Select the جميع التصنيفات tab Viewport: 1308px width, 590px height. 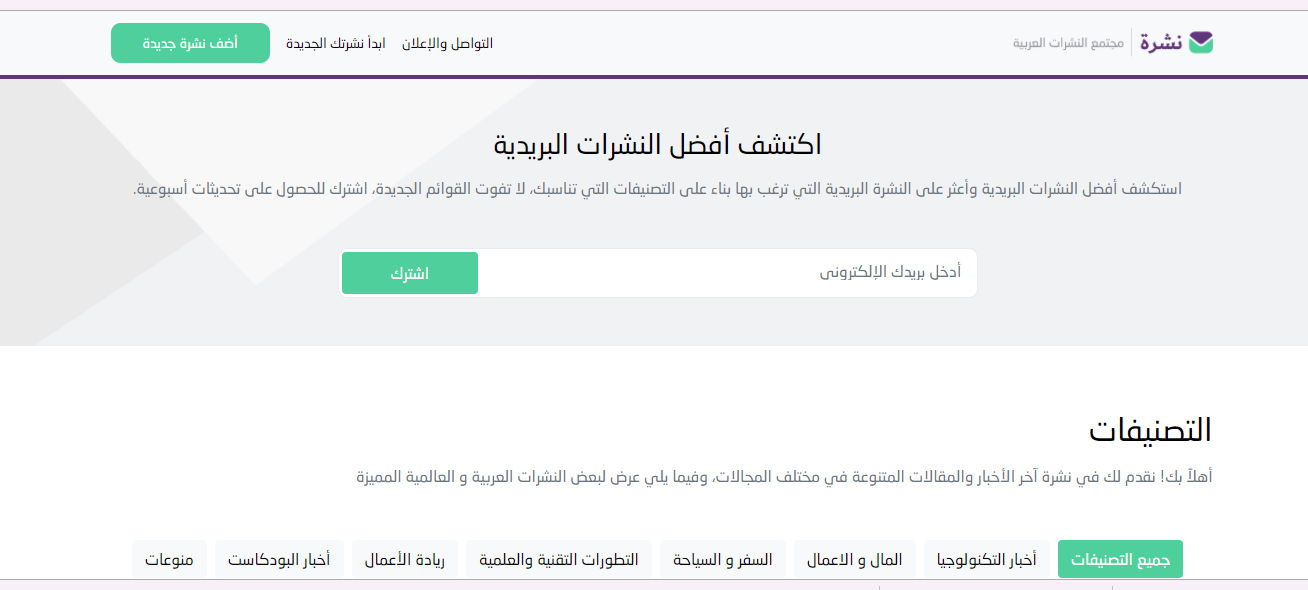1120,559
